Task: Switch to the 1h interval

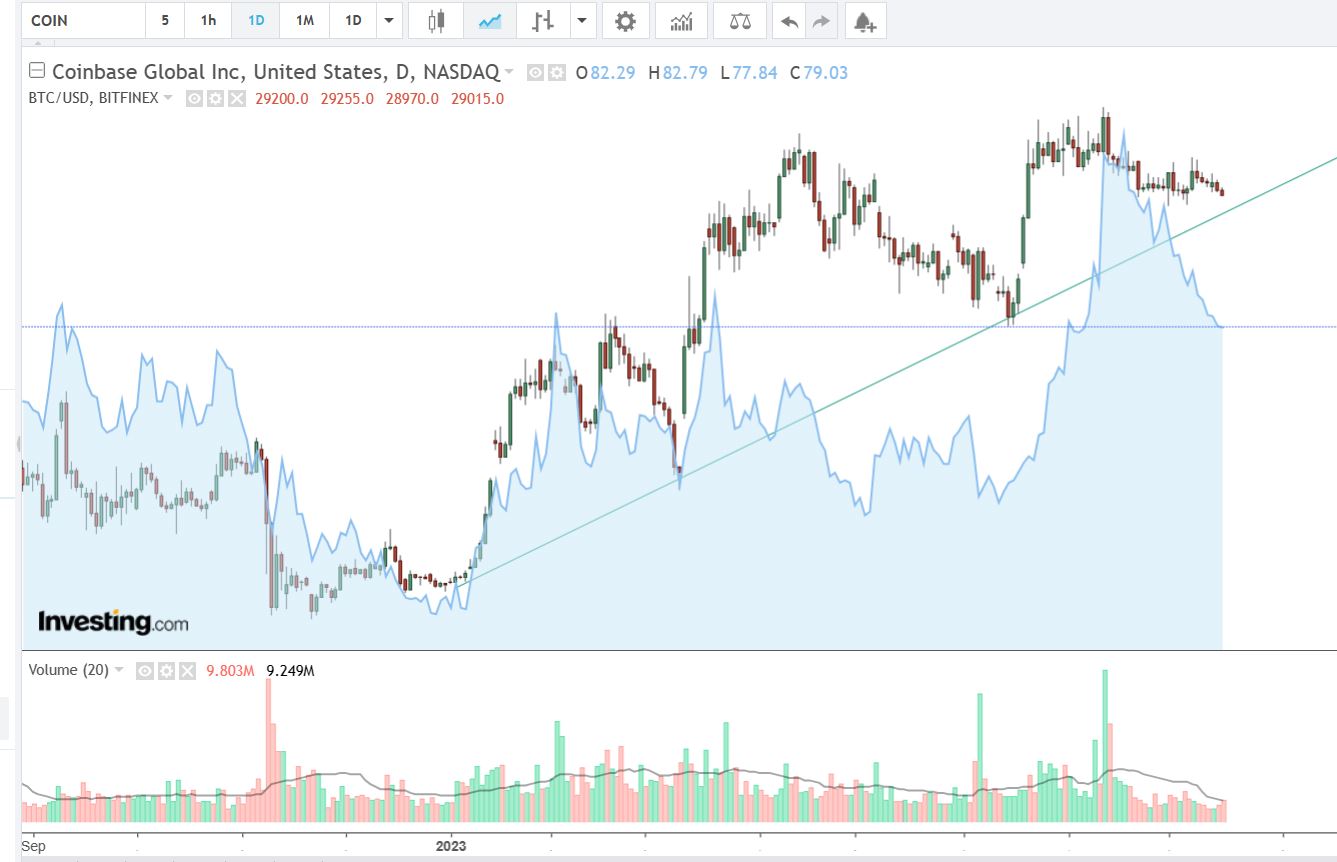Action: coord(208,21)
